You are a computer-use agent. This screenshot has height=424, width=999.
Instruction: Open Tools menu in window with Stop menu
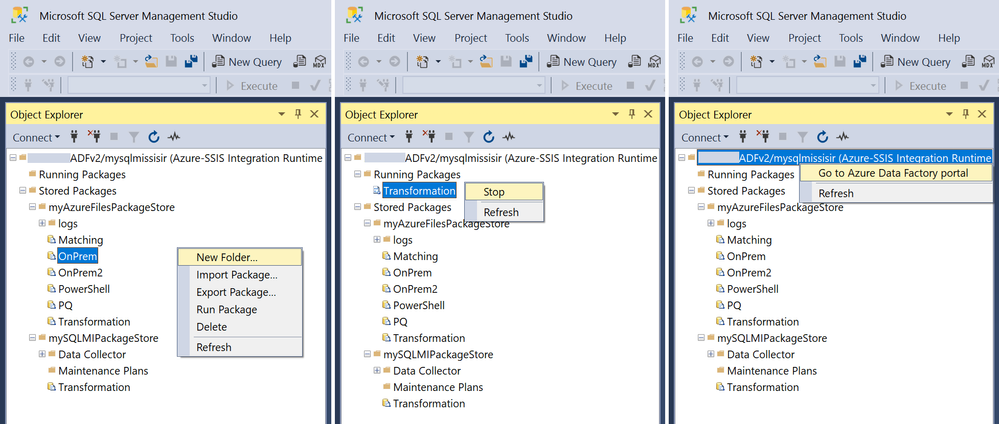[x=517, y=38]
